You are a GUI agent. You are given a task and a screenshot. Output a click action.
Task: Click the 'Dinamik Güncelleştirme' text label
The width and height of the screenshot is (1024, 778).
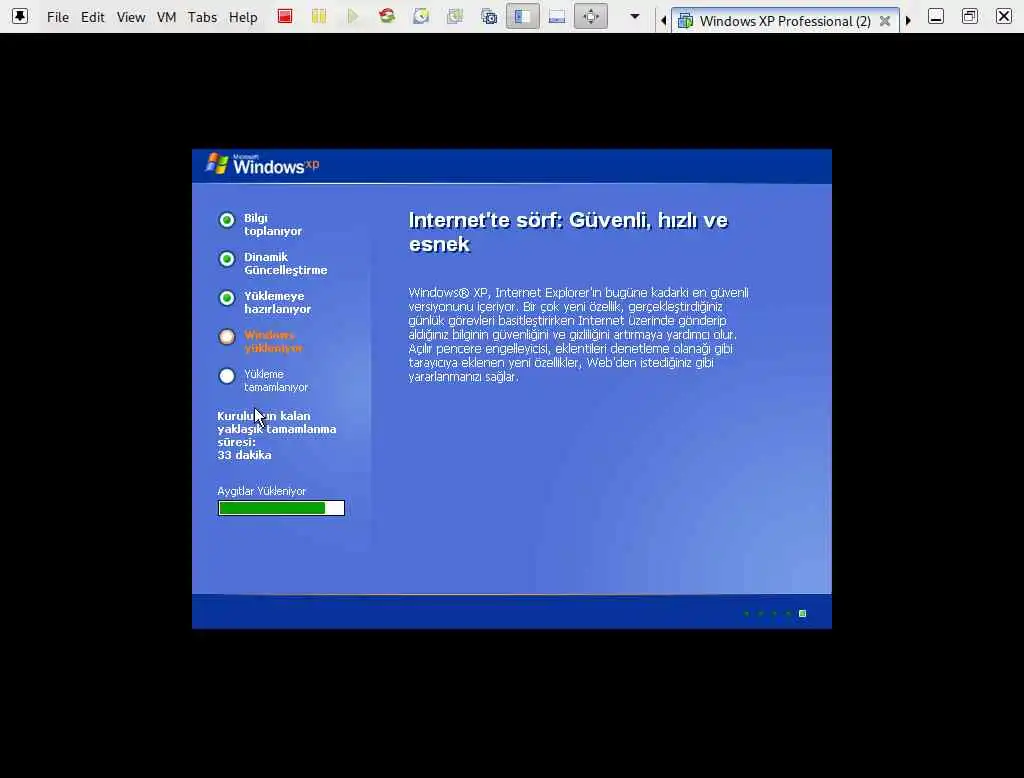pos(285,264)
